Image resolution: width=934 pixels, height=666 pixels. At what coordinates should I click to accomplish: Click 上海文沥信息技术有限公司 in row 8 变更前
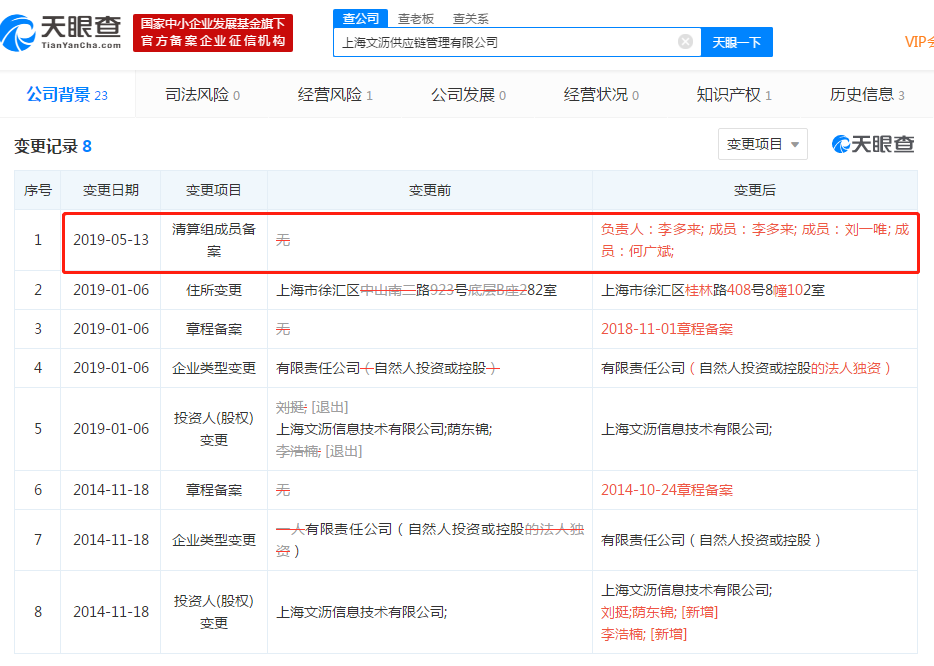point(362,612)
